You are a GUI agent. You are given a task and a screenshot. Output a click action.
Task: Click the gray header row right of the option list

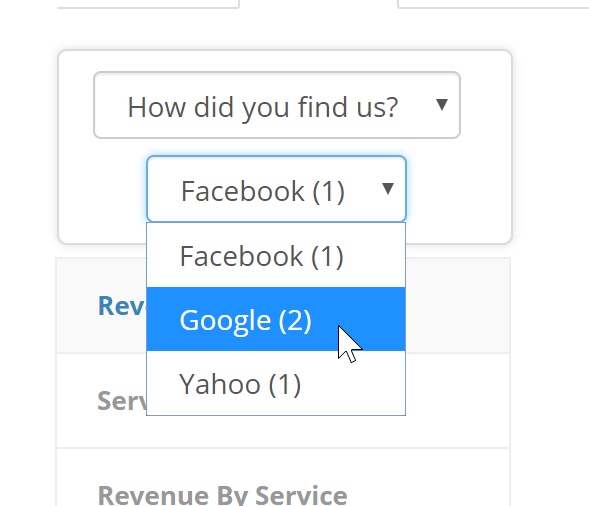457,305
